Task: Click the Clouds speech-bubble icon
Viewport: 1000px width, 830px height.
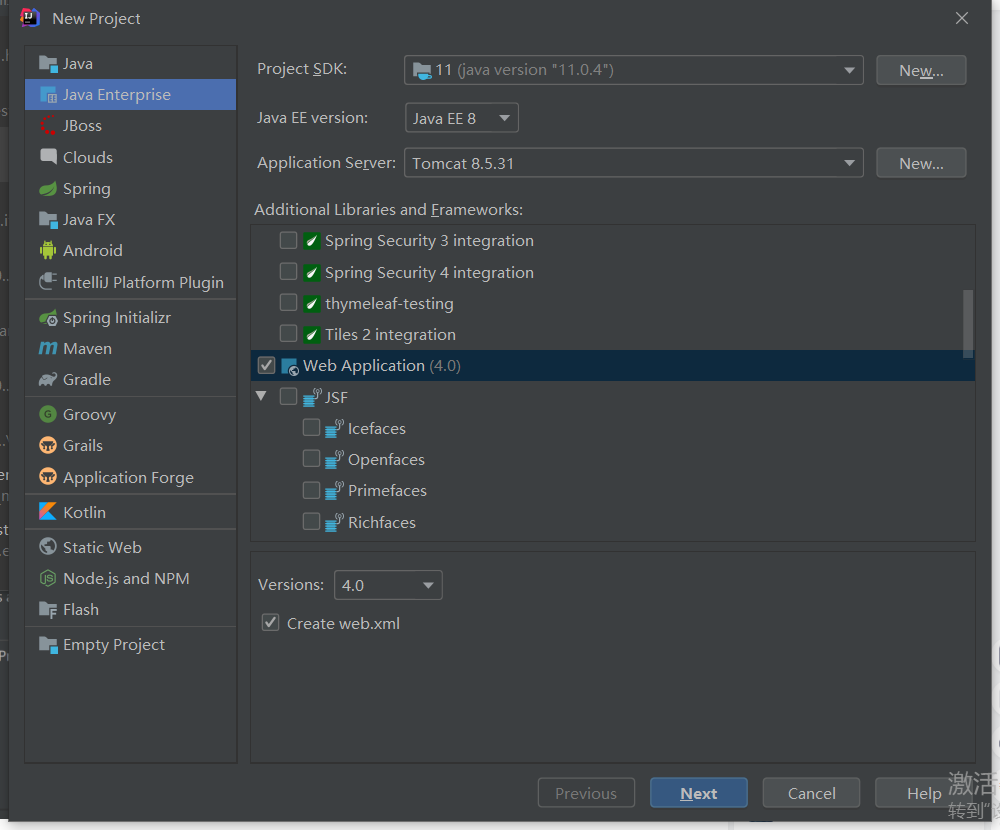Action: coord(48,157)
